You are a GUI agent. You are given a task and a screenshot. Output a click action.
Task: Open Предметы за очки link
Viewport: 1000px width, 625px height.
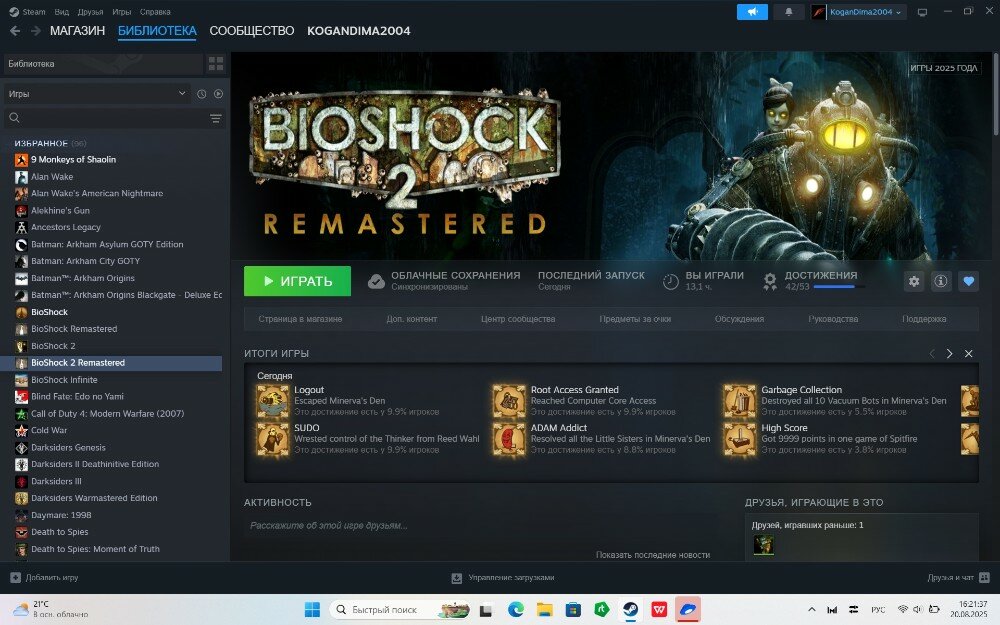(635, 319)
